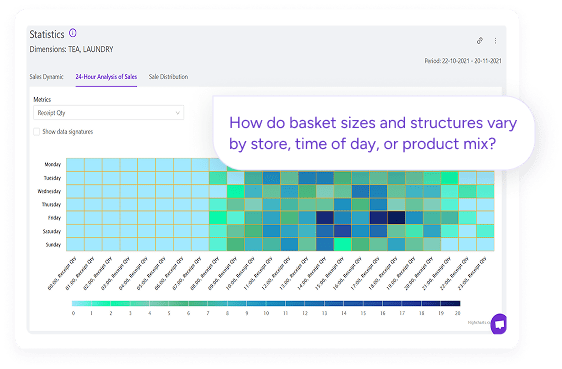Click the Highcharts credit link

[x=479, y=323]
